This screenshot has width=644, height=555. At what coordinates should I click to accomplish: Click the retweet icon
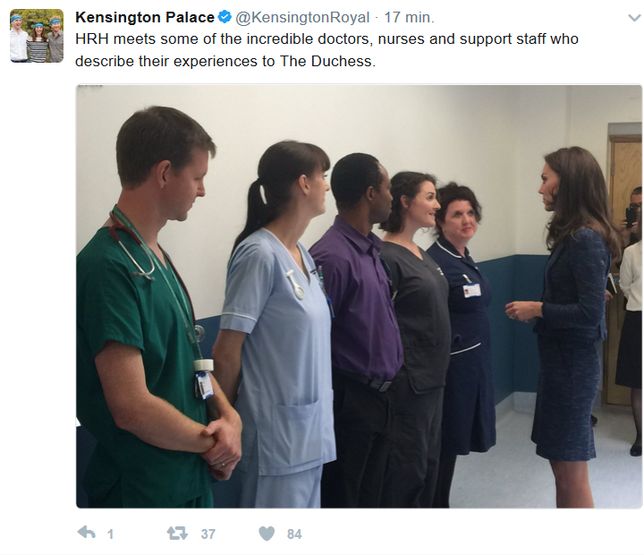point(177,533)
